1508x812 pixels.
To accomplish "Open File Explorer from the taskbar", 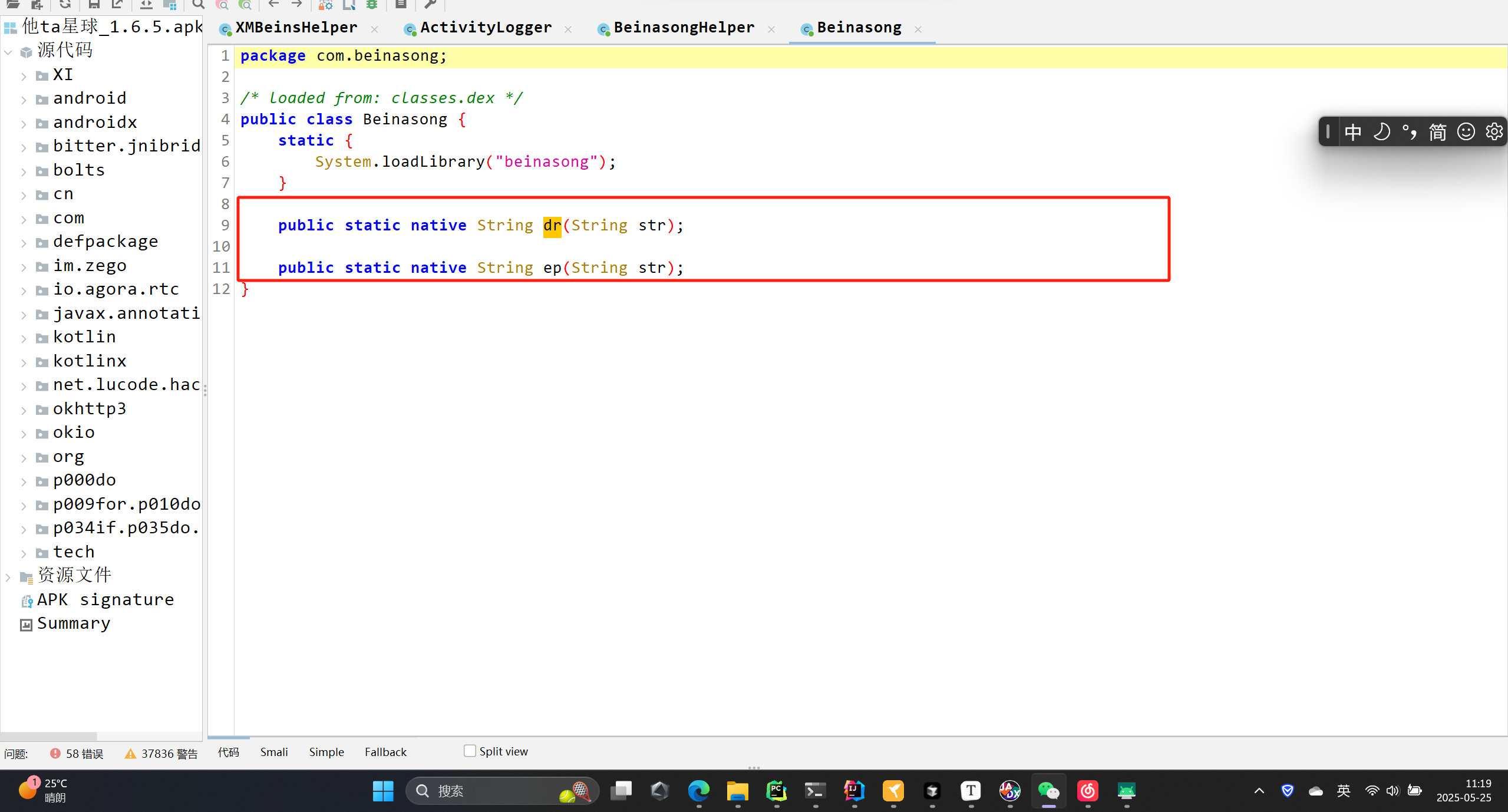I will (738, 791).
